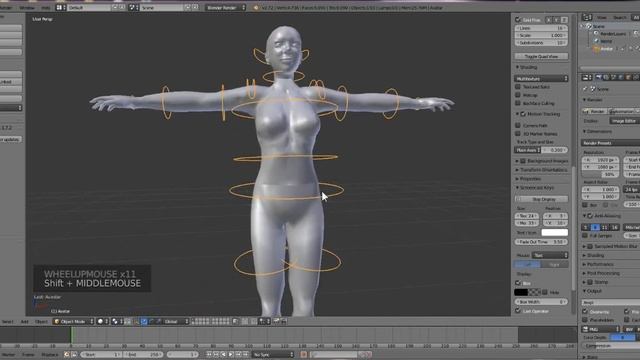
Task: Adjust the PNG Compression slider
Action: [x=611, y=346]
